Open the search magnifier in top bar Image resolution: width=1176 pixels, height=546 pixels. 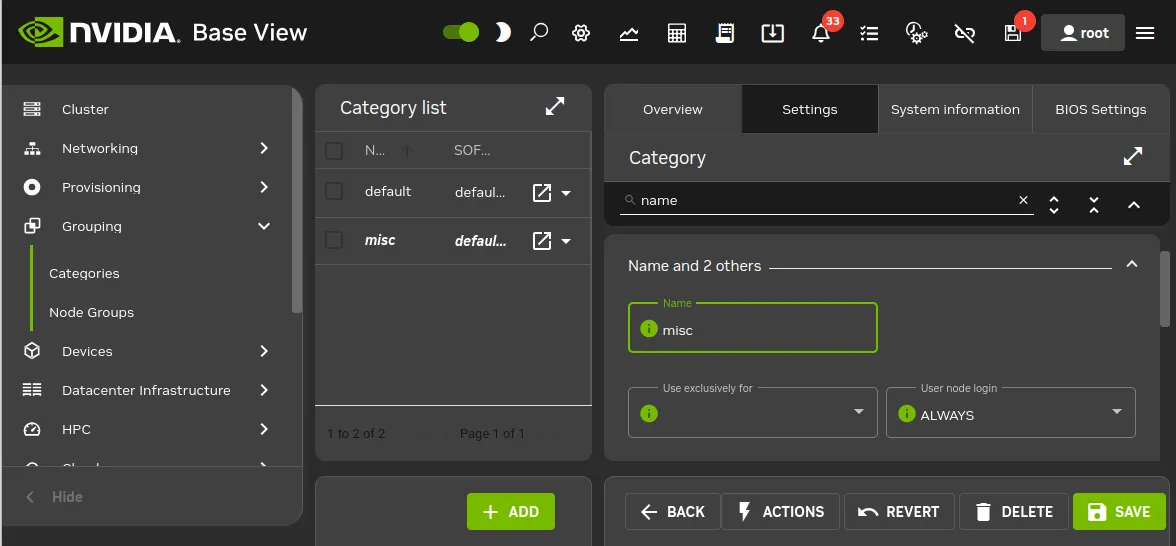(x=538, y=33)
